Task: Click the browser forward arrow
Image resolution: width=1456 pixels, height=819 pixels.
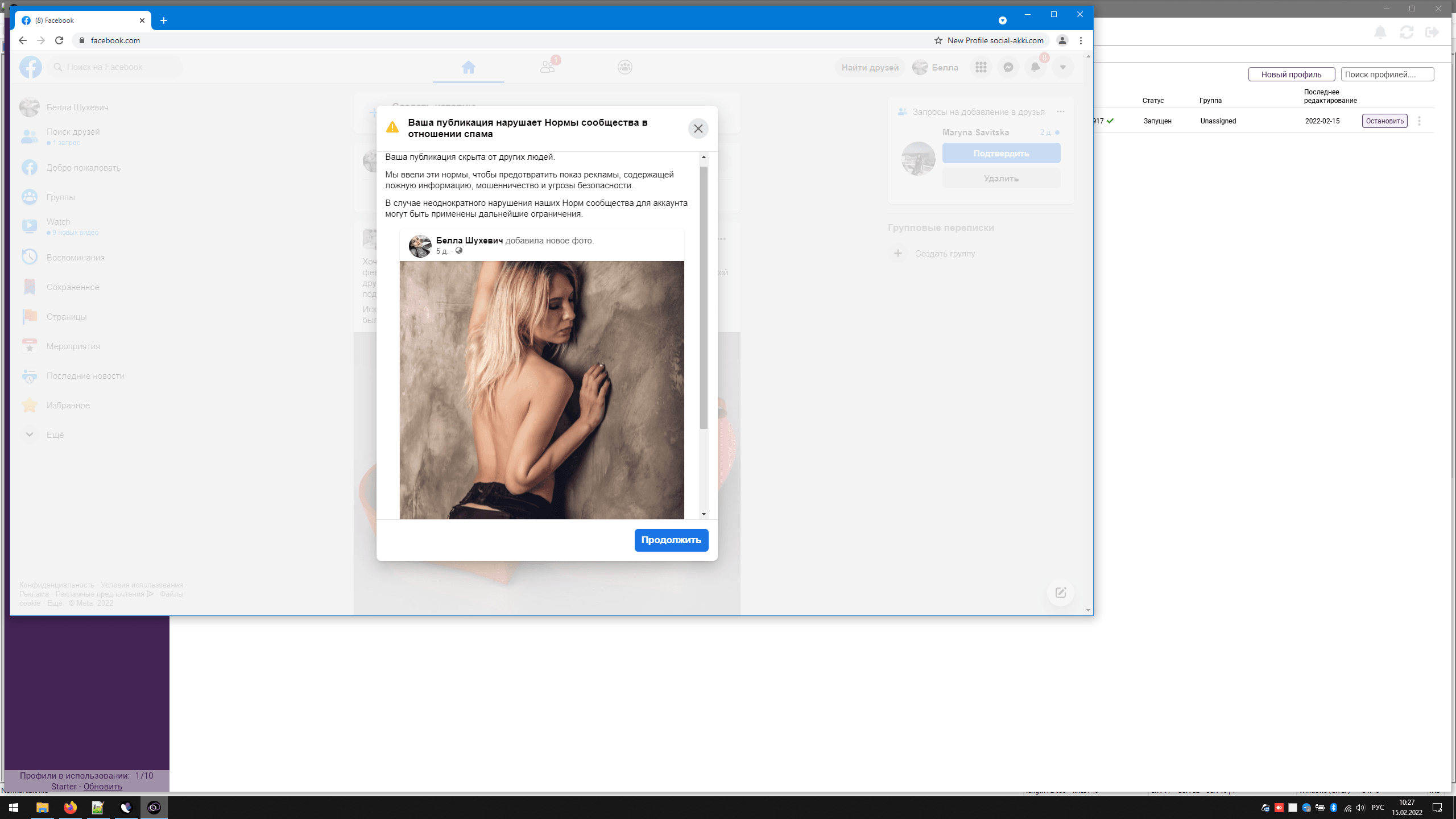Action: 40,40
